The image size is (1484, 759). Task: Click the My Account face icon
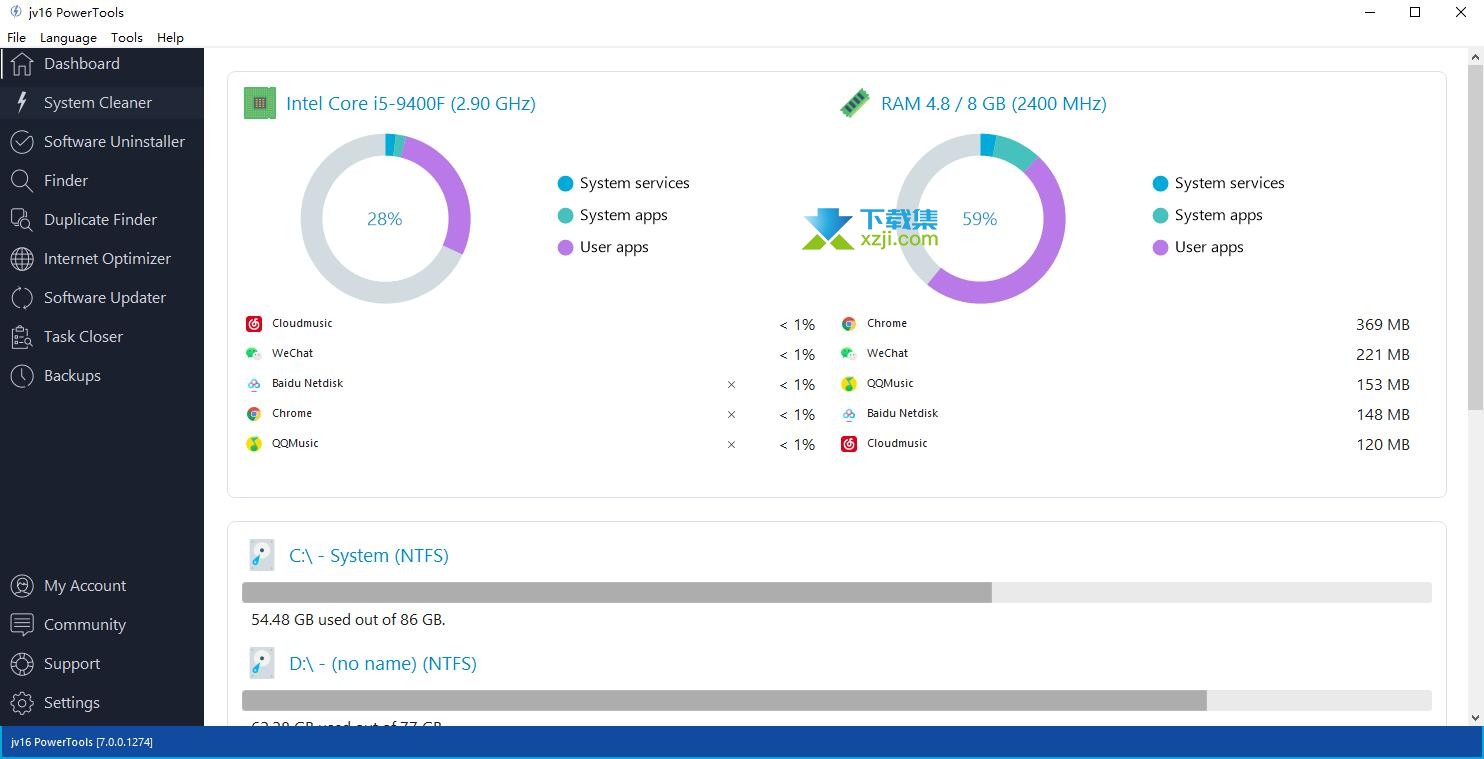22,586
